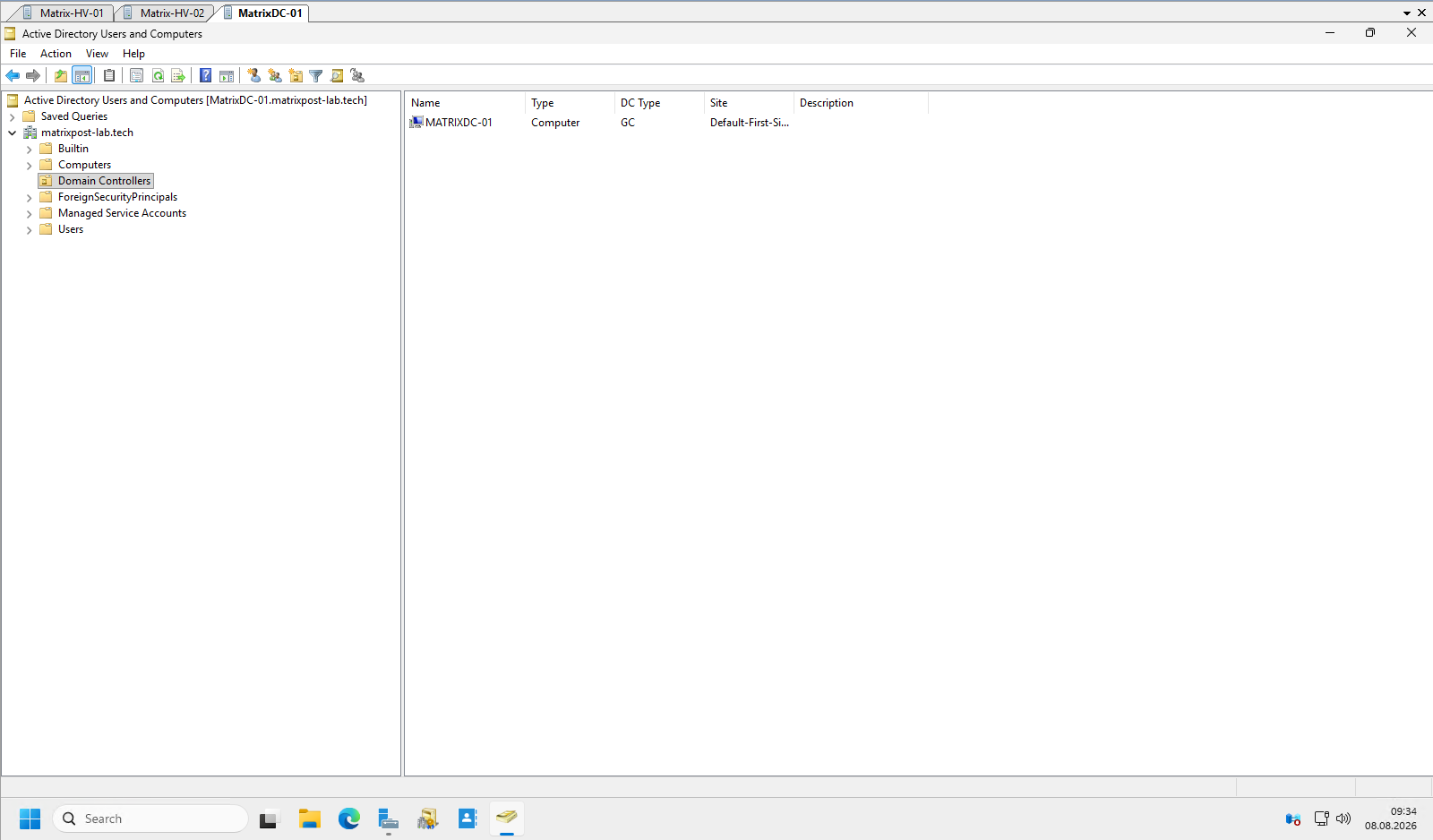Open Task View from taskbar
1433x840 pixels.
(x=270, y=819)
